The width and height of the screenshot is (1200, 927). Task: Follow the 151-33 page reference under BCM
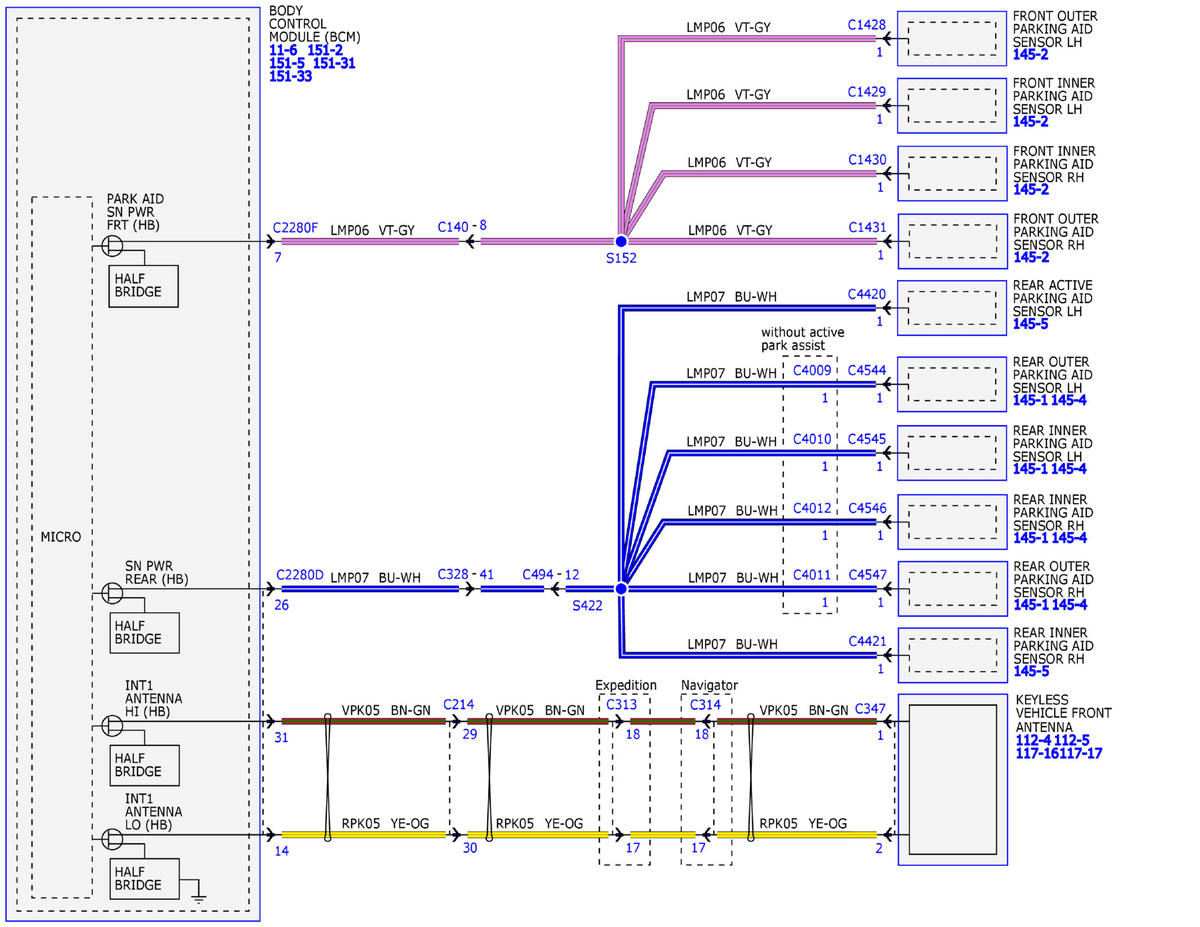tap(291, 76)
